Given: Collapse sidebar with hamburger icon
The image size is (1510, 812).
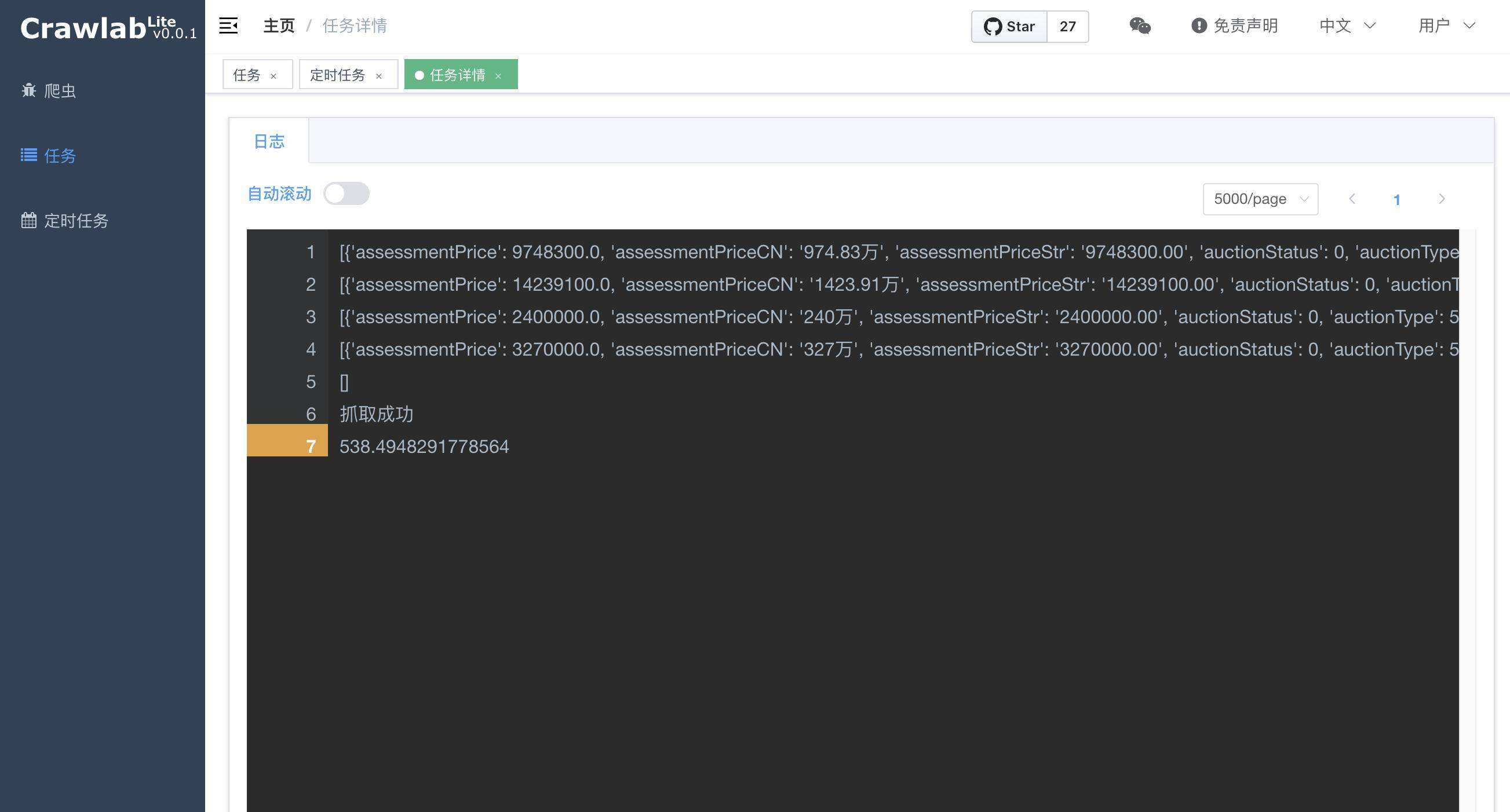Looking at the screenshot, I should point(228,26).
